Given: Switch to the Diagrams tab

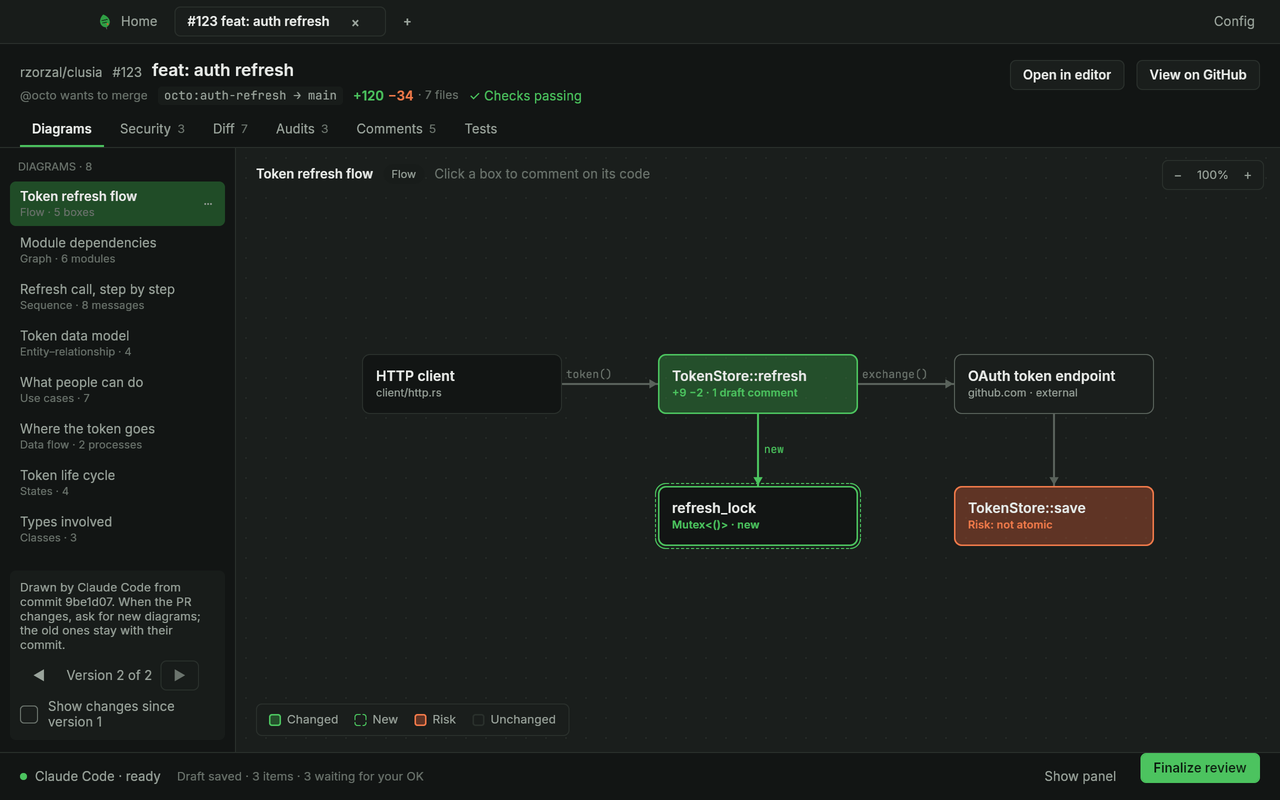Looking at the screenshot, I should pos(62,129).
